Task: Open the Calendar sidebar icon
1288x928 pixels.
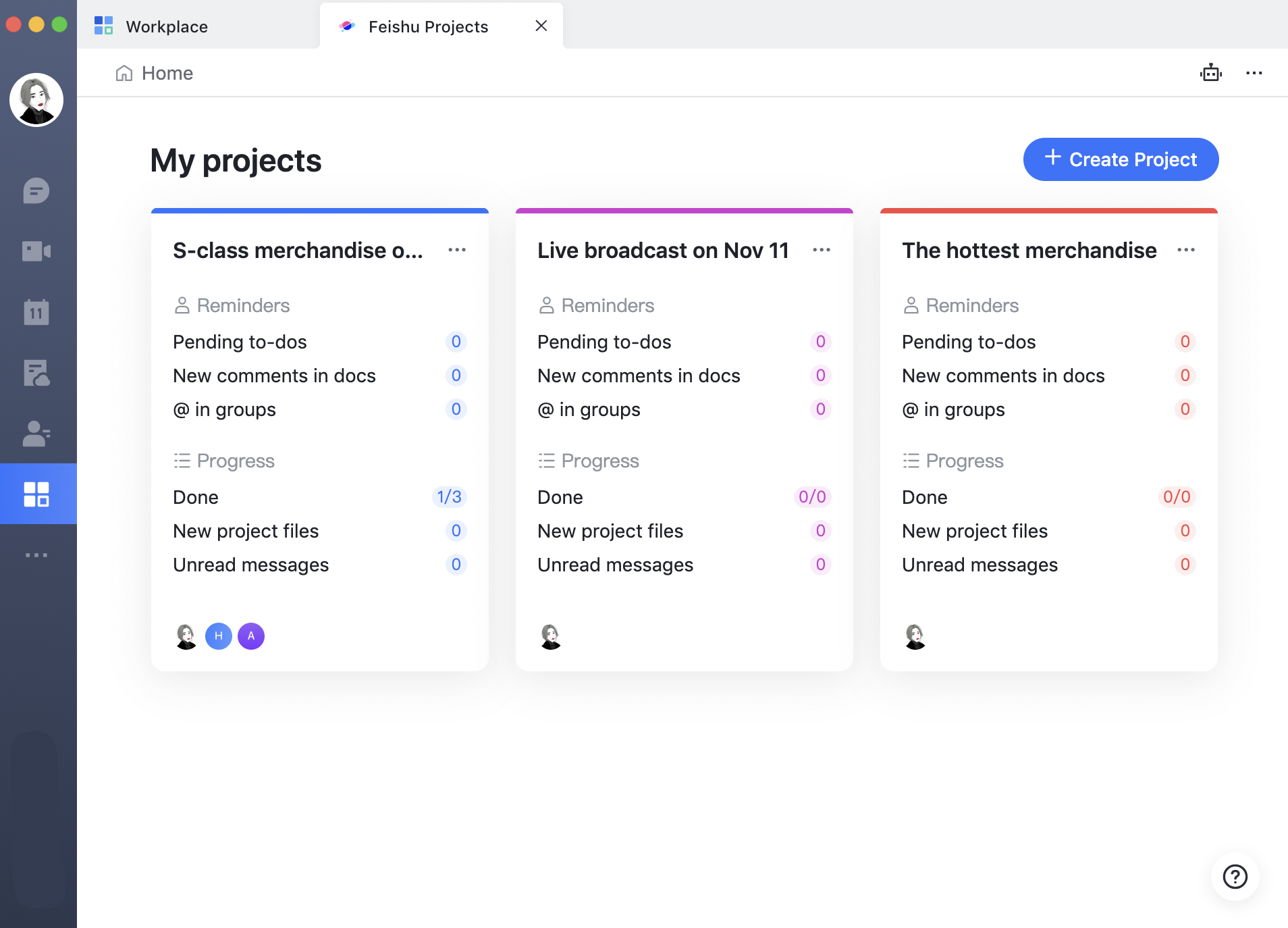Action: [x=37, y=312]
